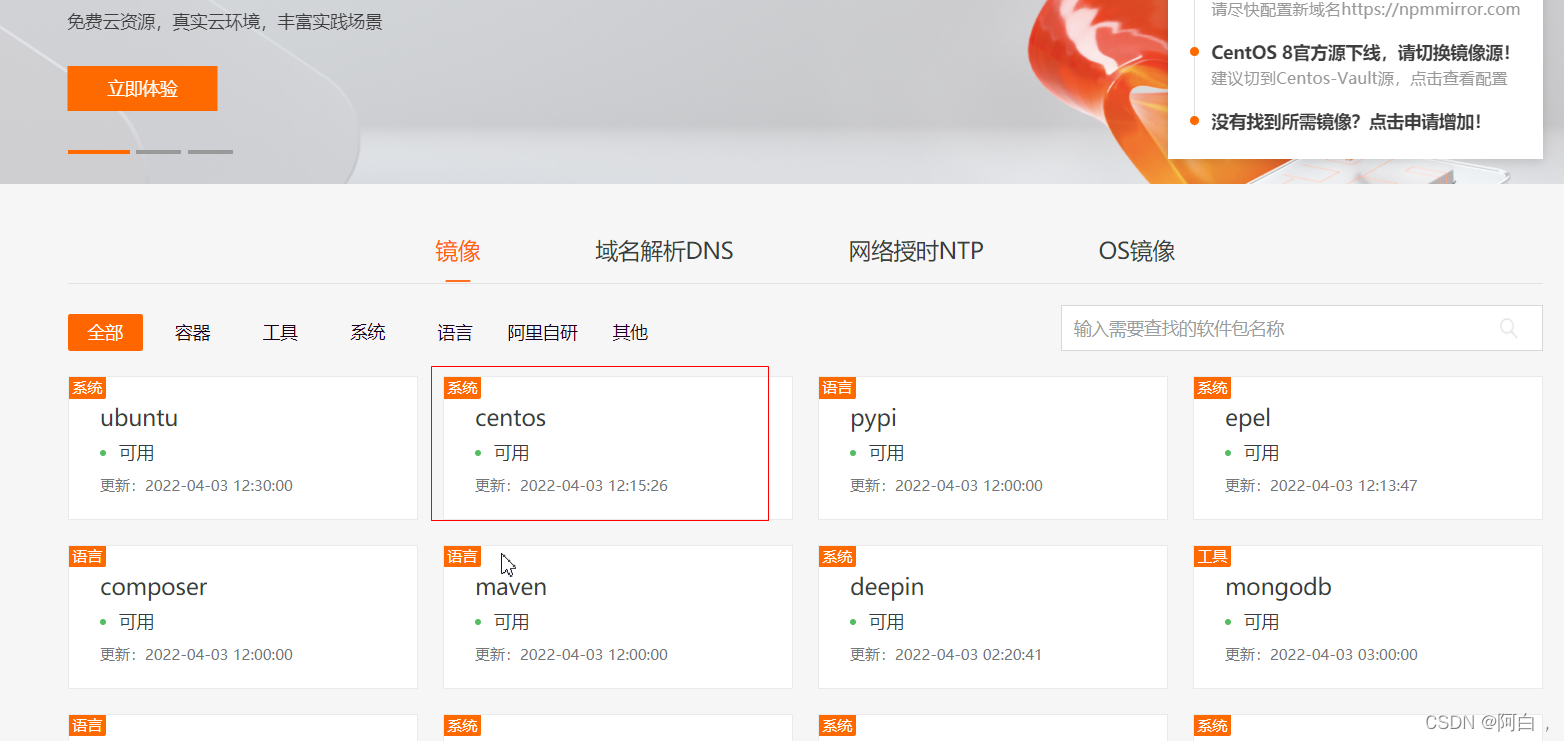
Task: Click the 免费云资源 banner subtitle text
Action: pyautogui.click(x=225, y=21)
